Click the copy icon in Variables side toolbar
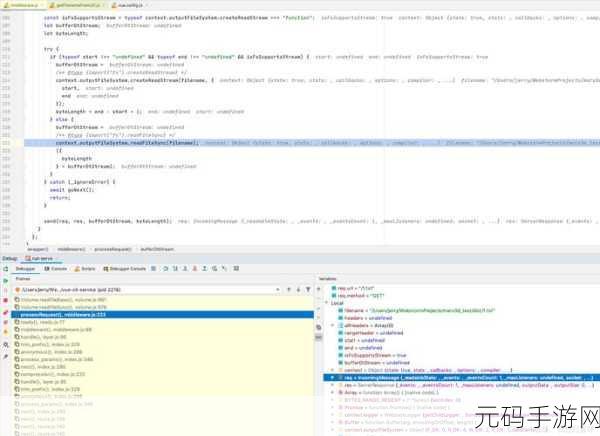This screenshot has width=600, height=436. tap(319, 328)
